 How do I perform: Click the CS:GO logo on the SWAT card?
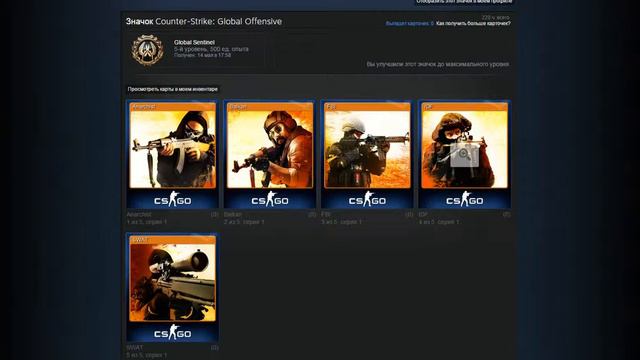pos(173,332)
